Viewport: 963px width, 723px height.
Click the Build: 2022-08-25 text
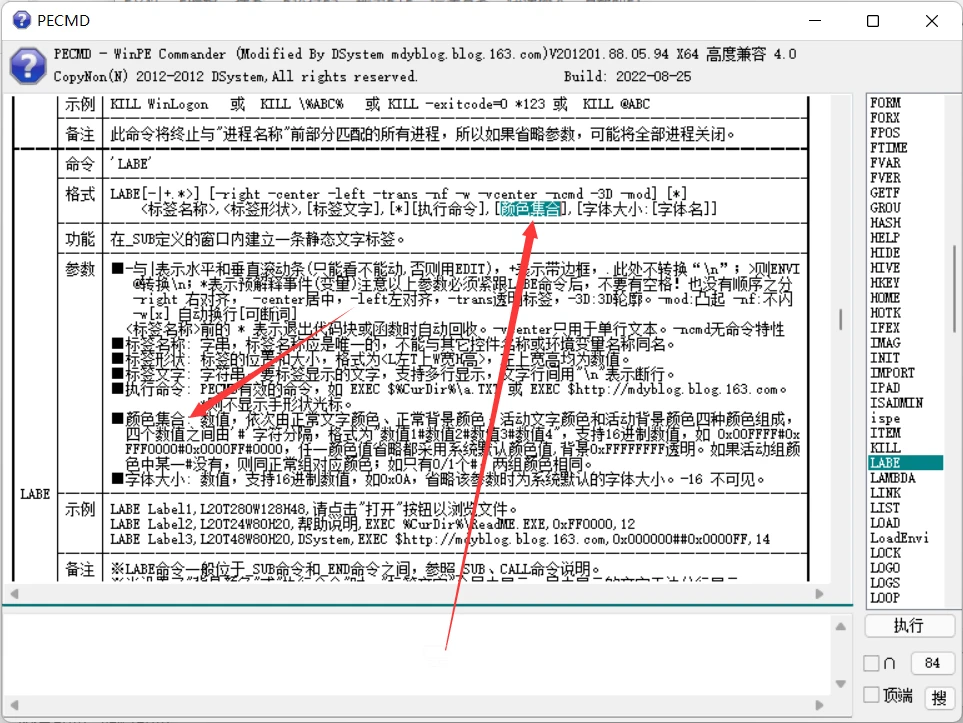point(627,77)
